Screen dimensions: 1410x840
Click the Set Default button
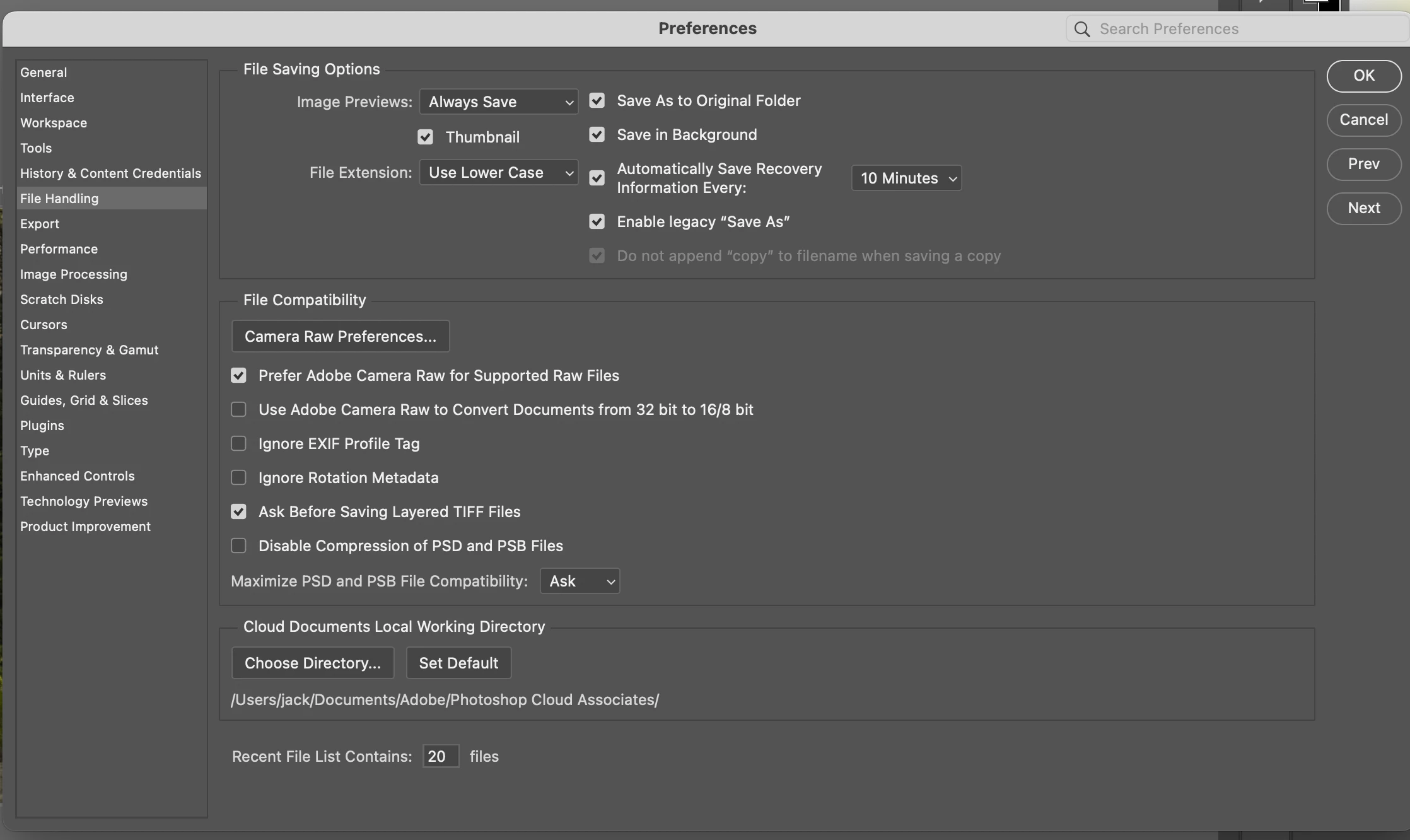click(458, 663)
